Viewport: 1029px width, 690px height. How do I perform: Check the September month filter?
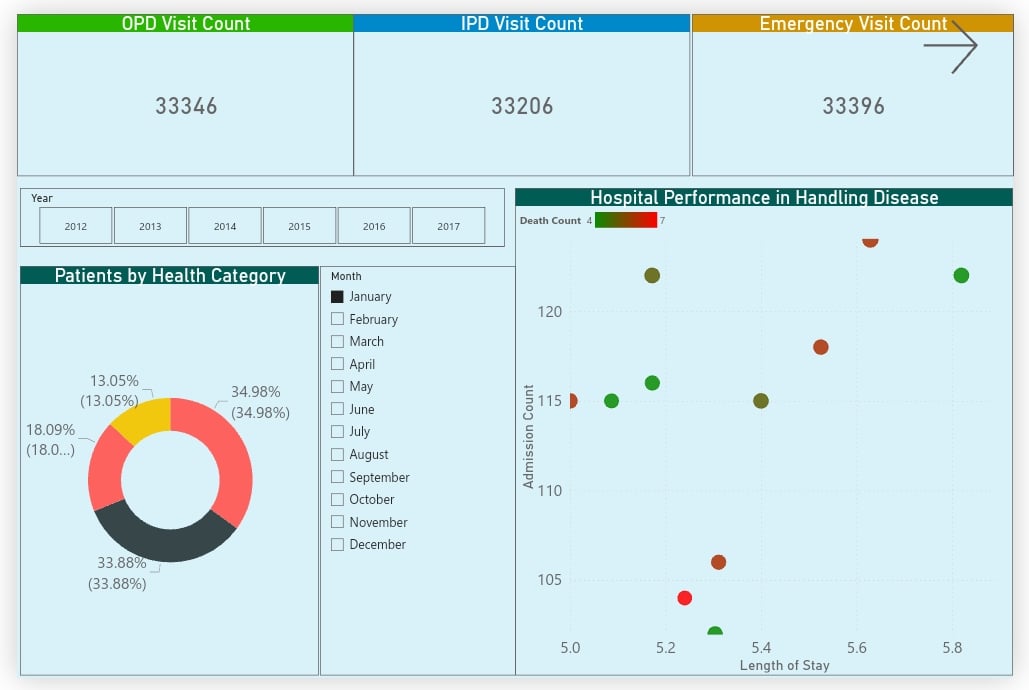(338, 478)
